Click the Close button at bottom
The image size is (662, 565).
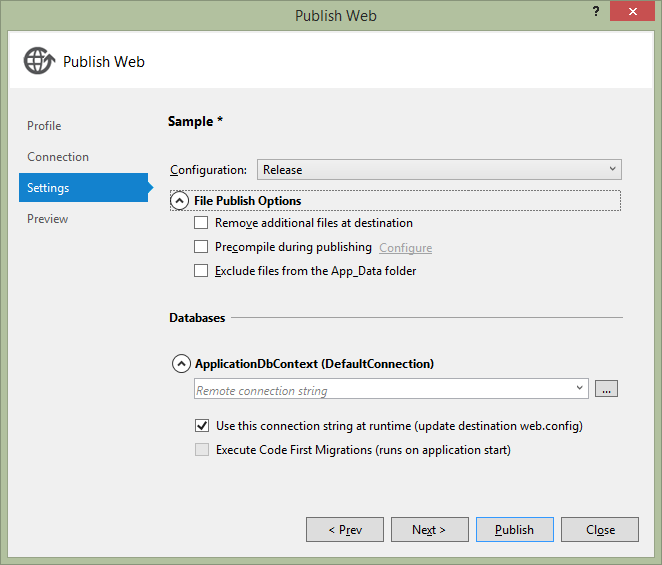tap(600, 530)
